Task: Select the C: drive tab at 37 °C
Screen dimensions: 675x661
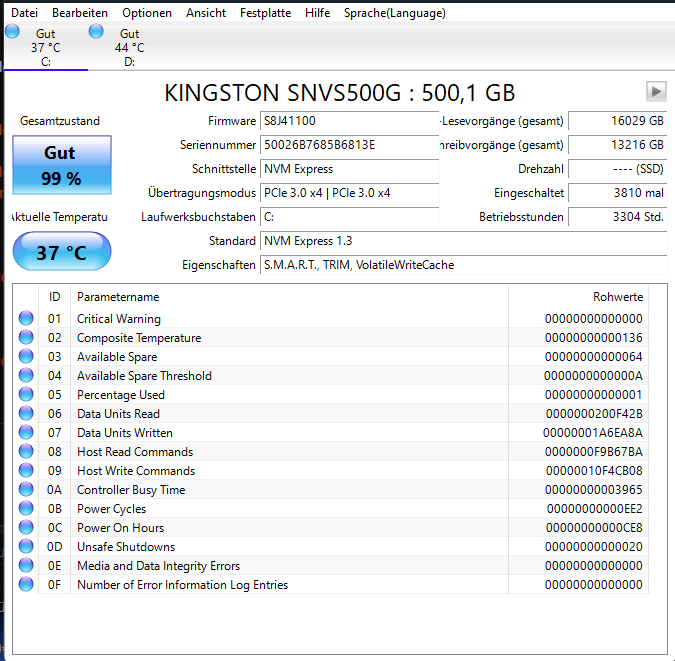Action: point(46,47)
